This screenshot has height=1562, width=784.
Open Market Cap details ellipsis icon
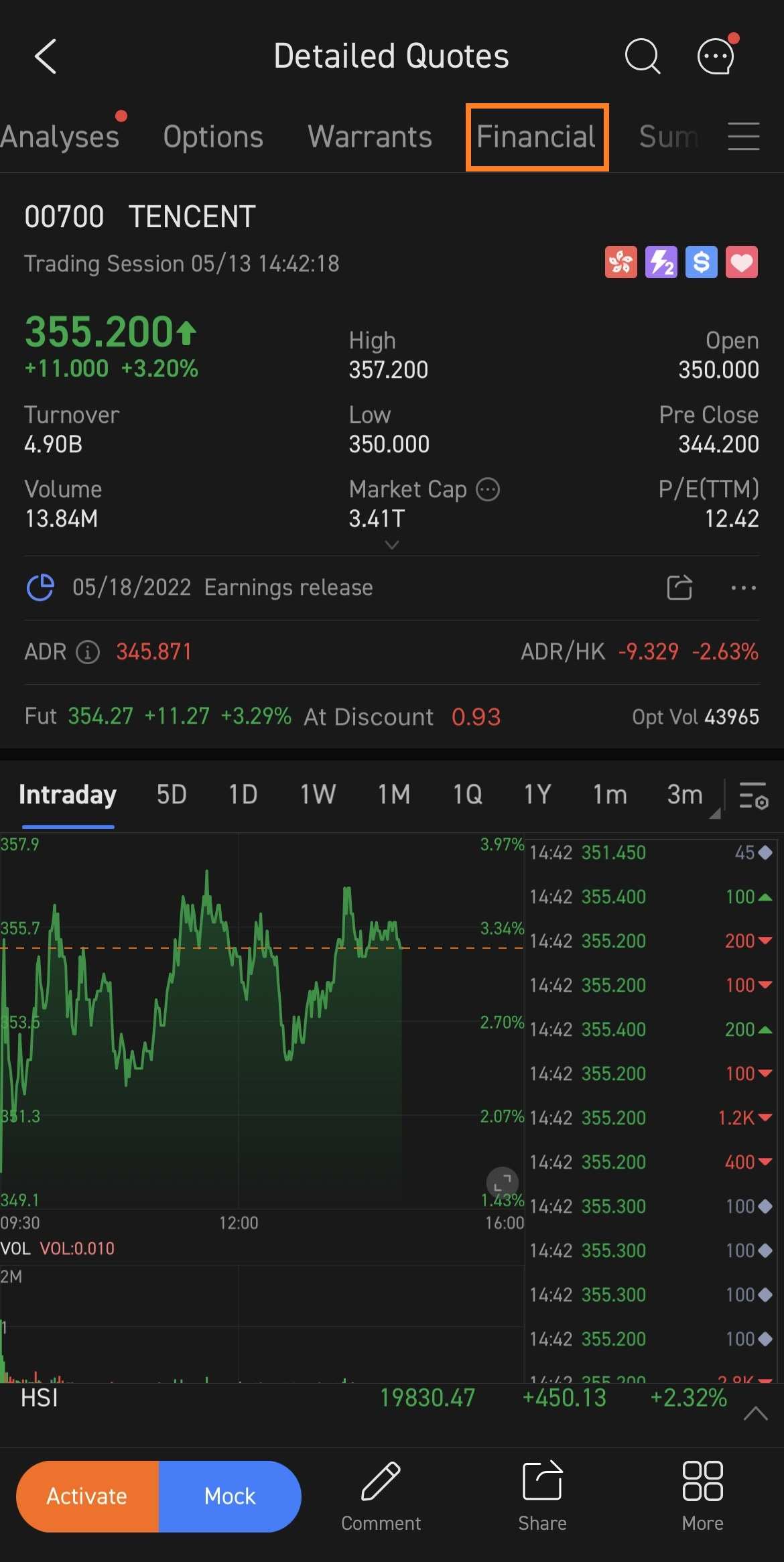[488, 490]
